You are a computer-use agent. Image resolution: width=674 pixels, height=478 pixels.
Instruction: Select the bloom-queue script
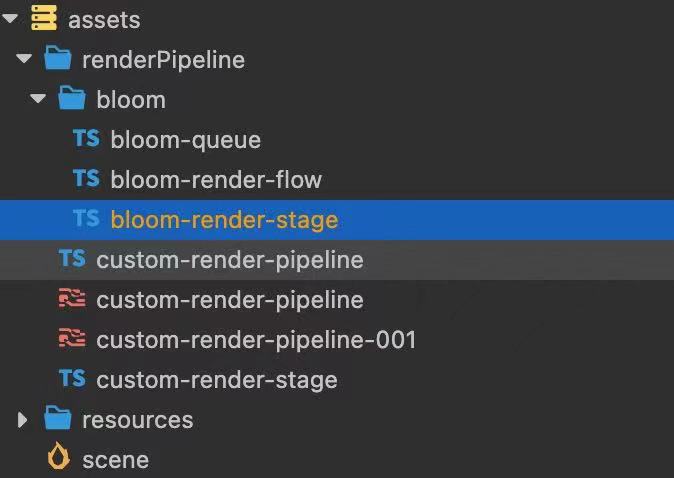pos(185,140)
